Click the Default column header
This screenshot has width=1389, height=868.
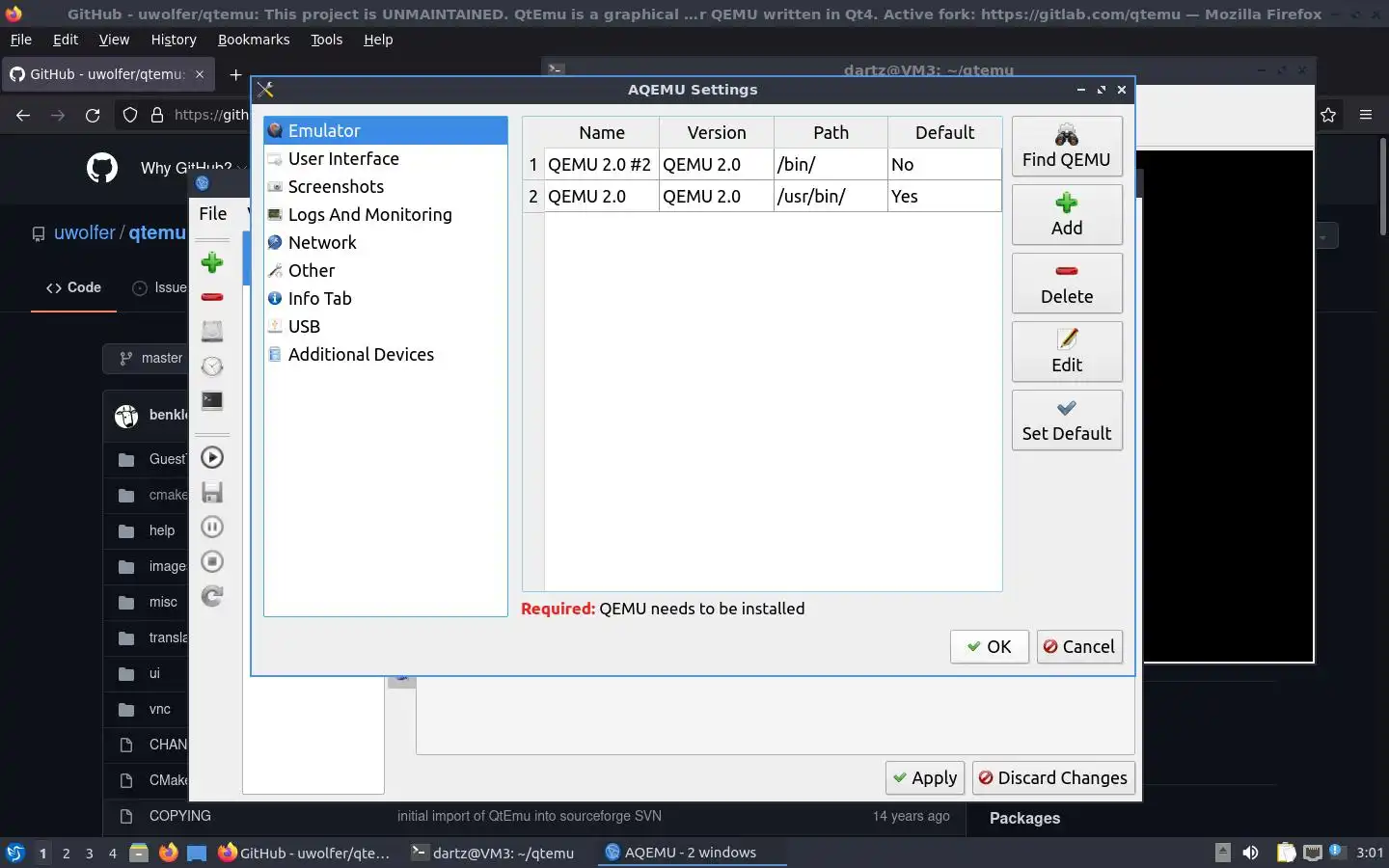tap(944, 133)
